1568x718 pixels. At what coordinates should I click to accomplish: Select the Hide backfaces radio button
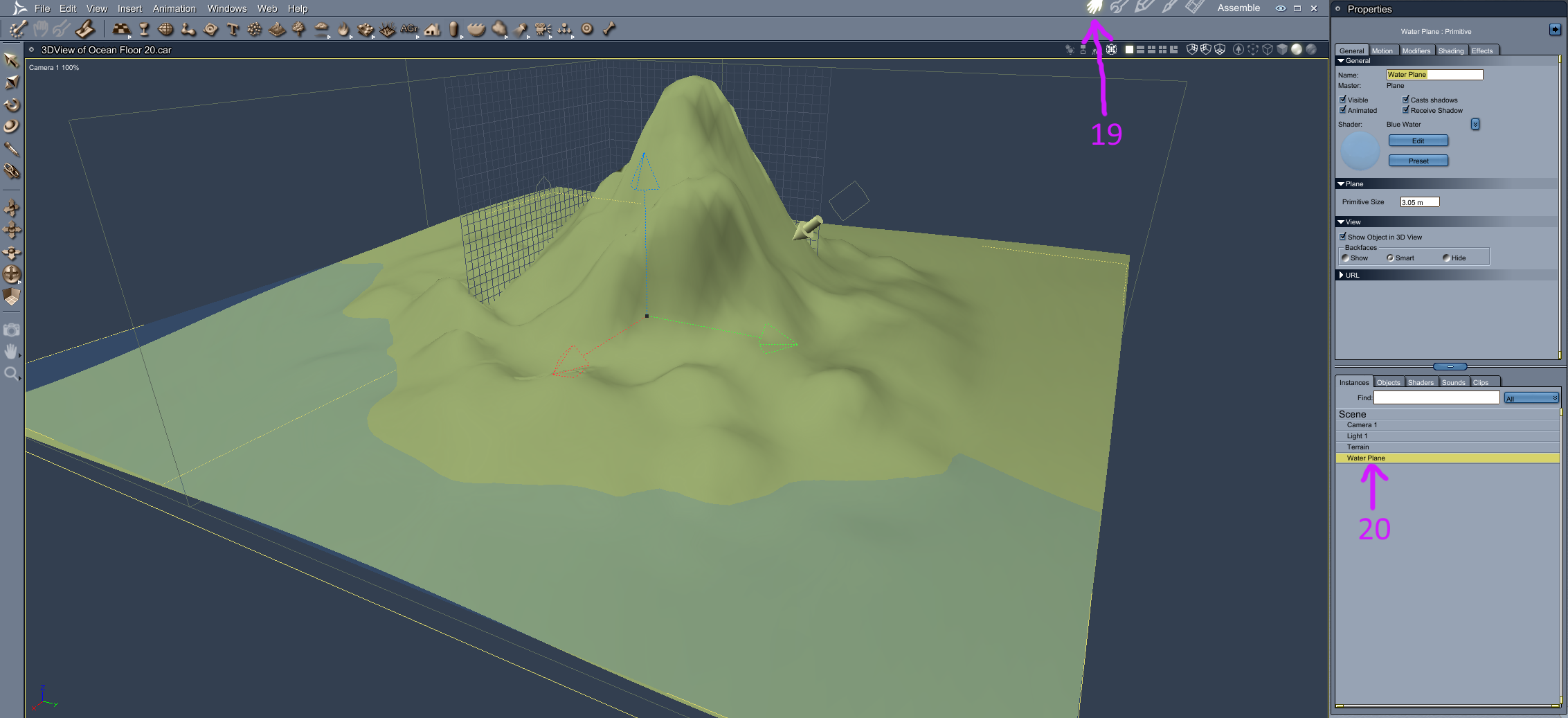point(1446,258)
